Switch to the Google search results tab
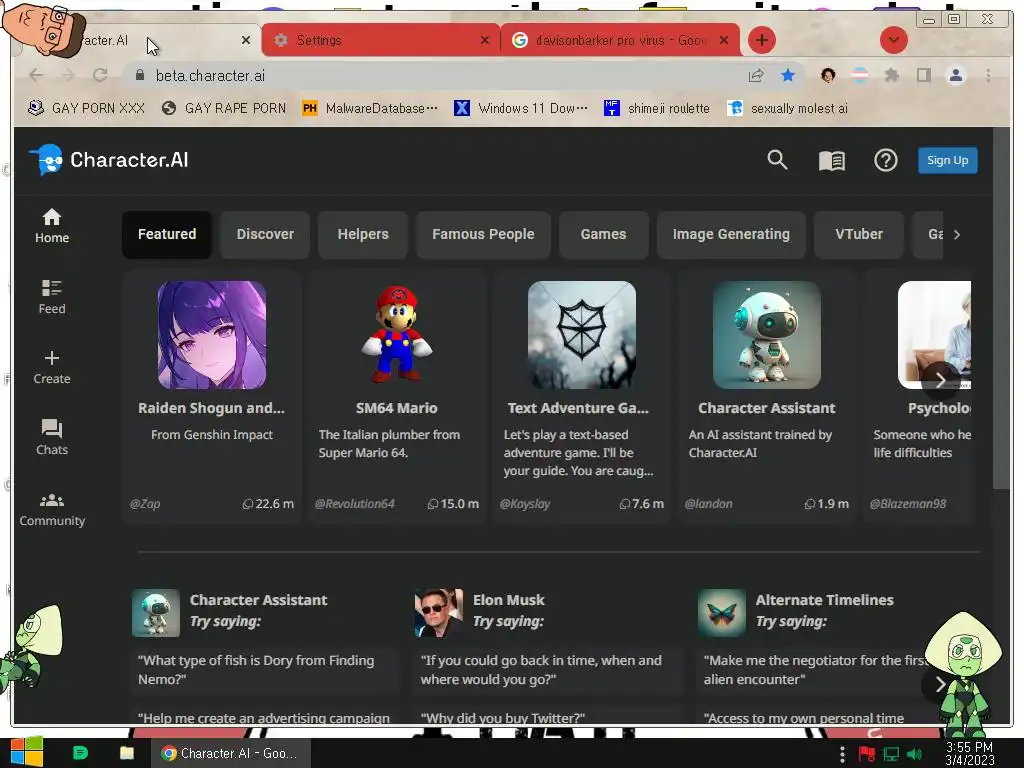 click(x=620, y=40)
